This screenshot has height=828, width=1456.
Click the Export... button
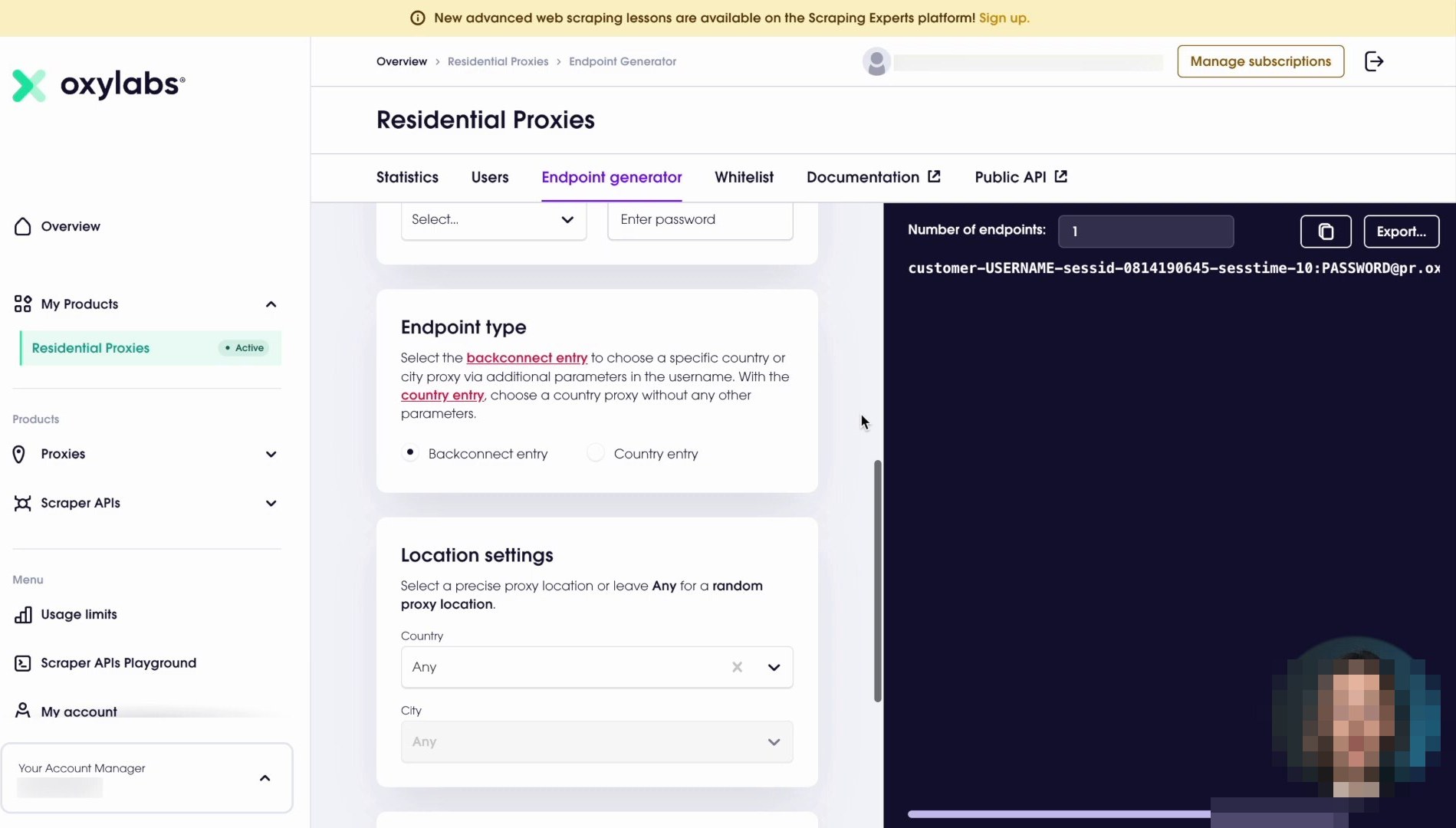[1401, 232]
